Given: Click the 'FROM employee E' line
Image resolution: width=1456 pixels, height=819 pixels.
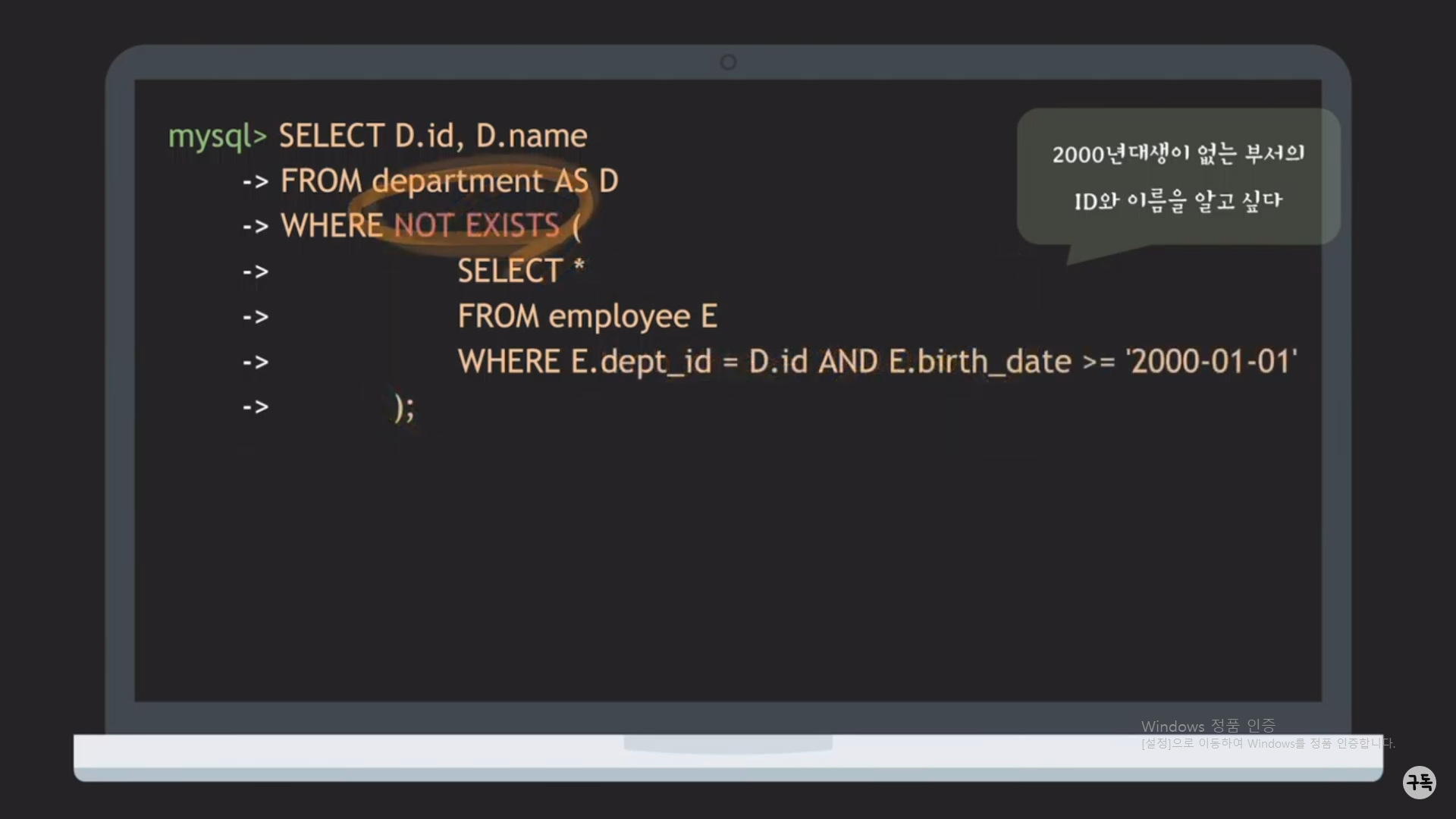Looking at the screenshot, I should tap(587, 316).
